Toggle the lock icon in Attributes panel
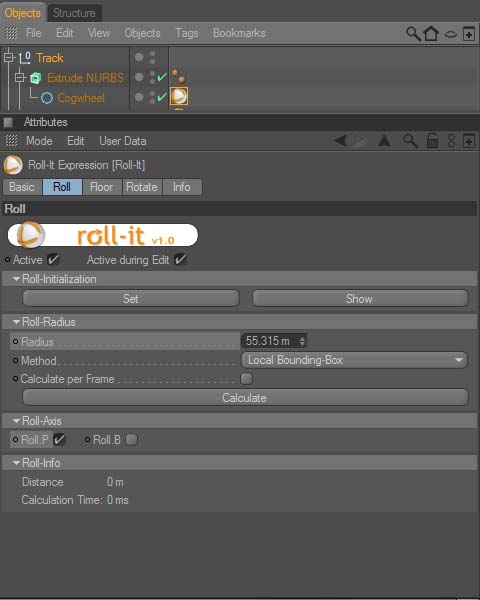 [432, 141]
